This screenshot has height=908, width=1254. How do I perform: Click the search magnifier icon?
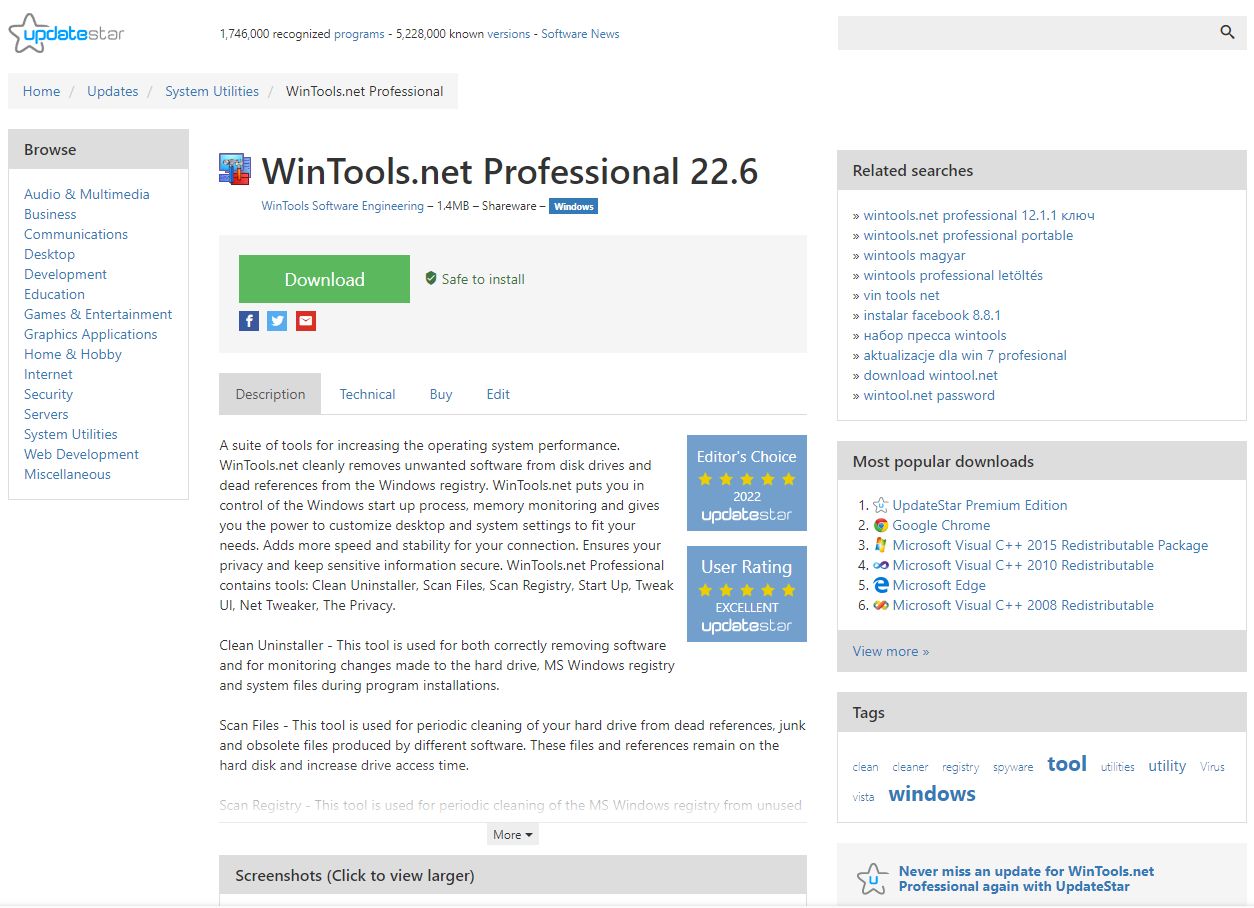[1227, 32]
